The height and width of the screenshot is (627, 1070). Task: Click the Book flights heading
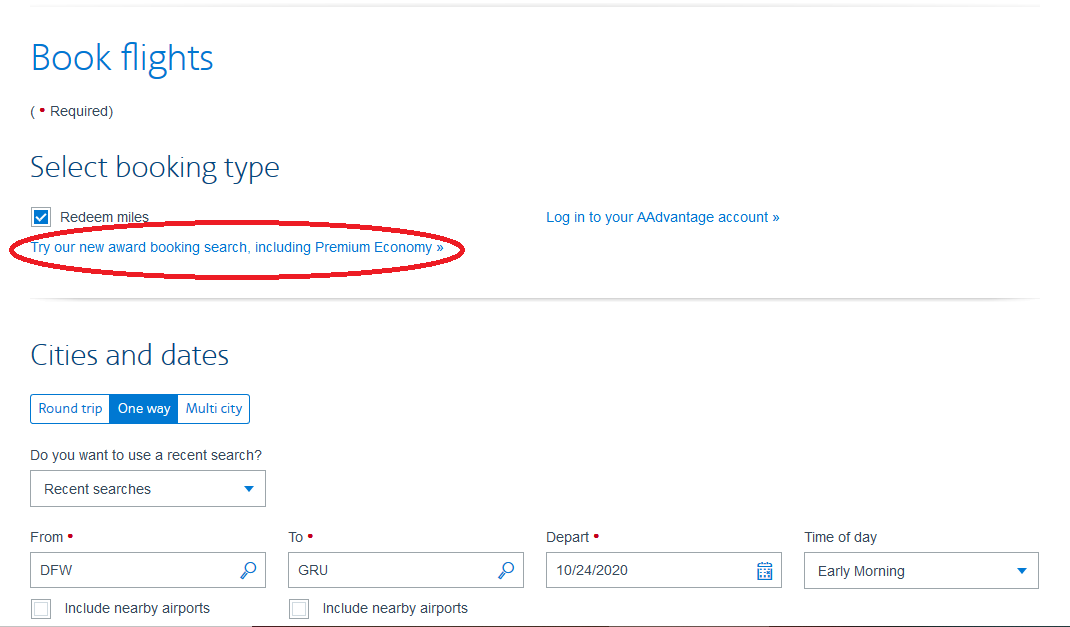[x=122, y=58]
